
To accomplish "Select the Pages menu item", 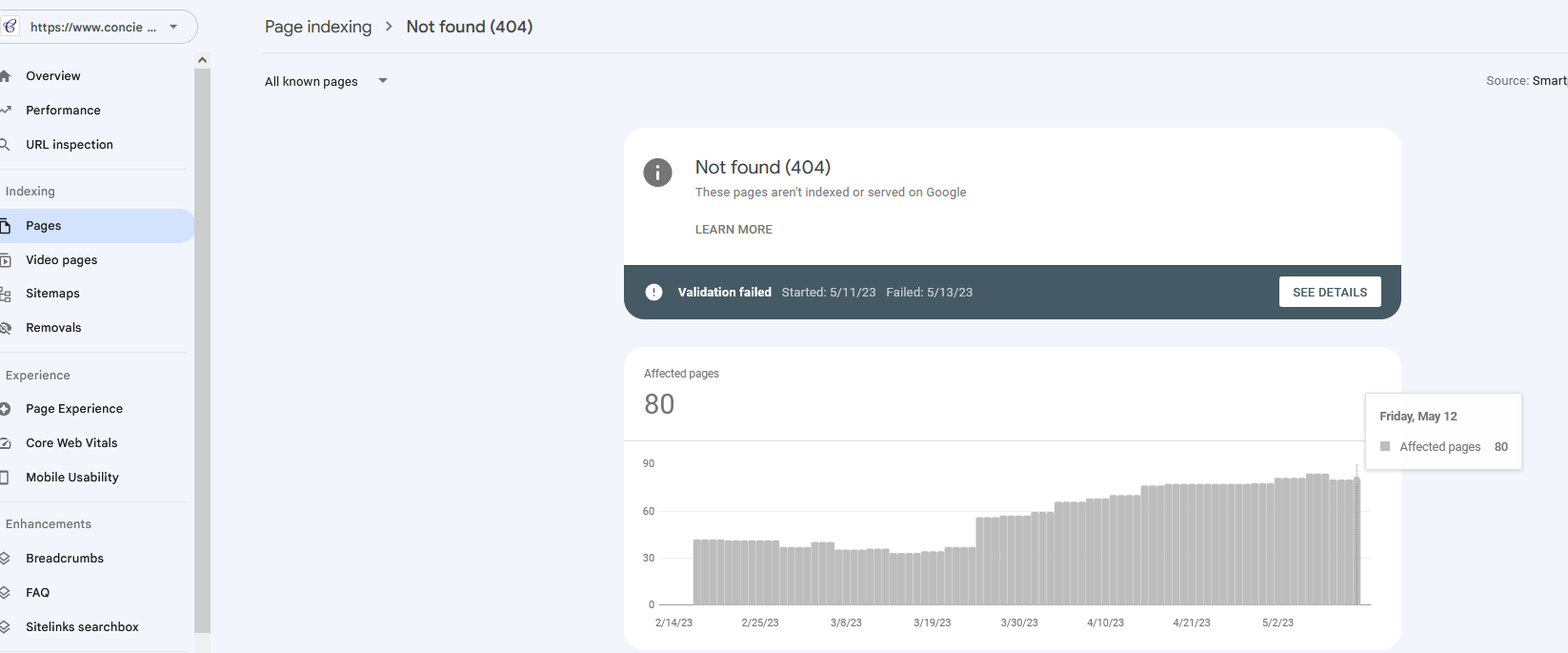I will [95, 226].
